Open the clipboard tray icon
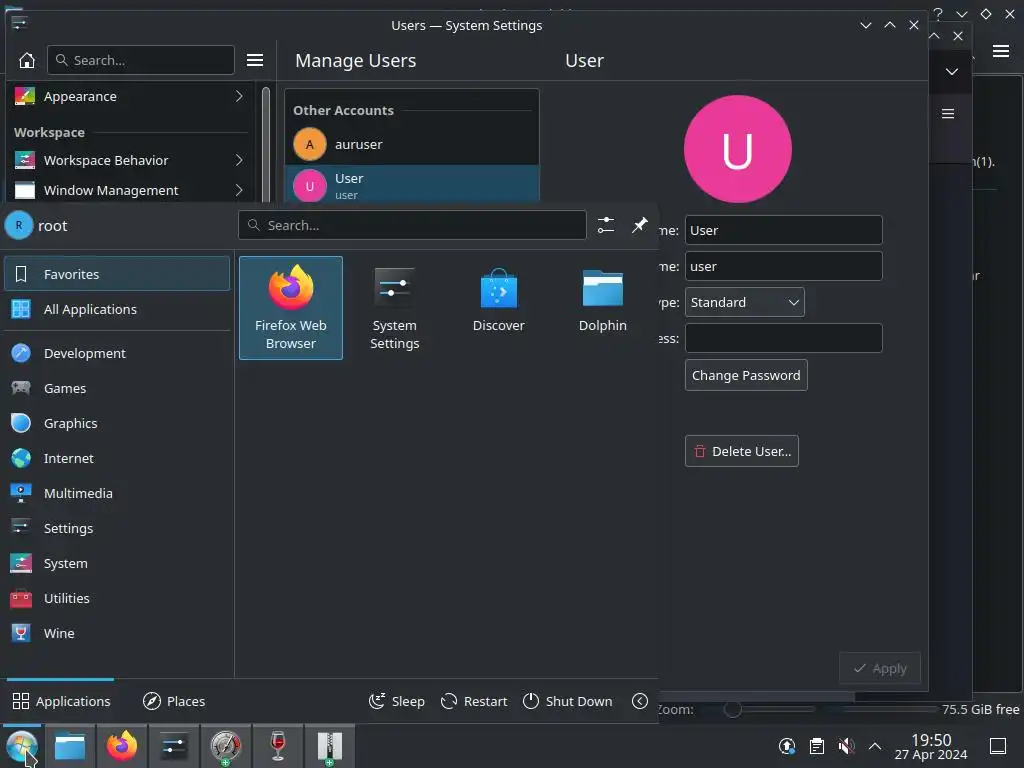This screenshot has width=1024, height=768. pos(816,746)
